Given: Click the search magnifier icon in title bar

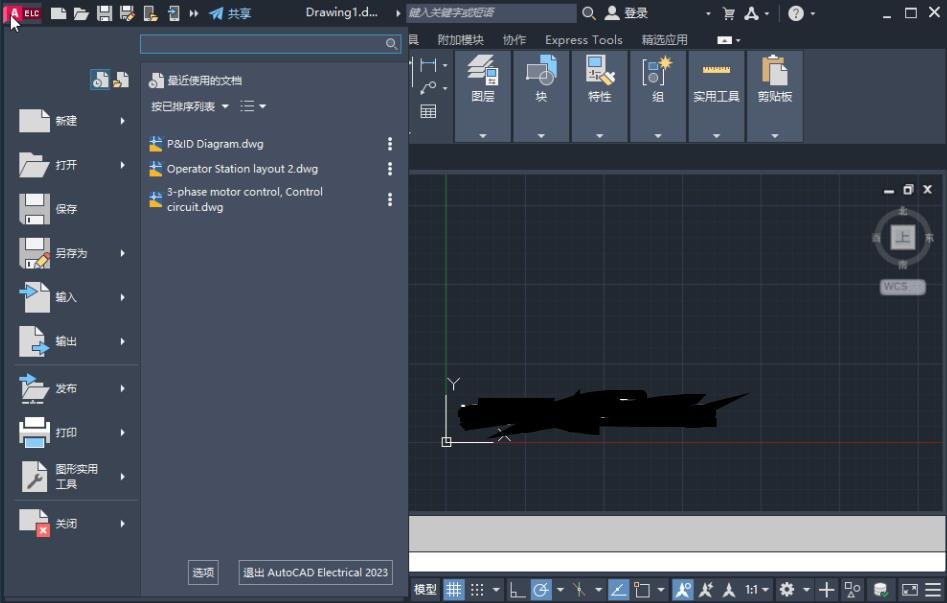Looking at the screenshot, I should [x=589, y=13].
